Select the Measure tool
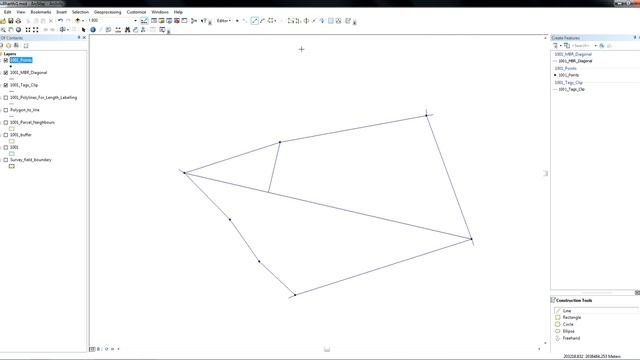Screen dimensions: 640x360 point(118,30)
